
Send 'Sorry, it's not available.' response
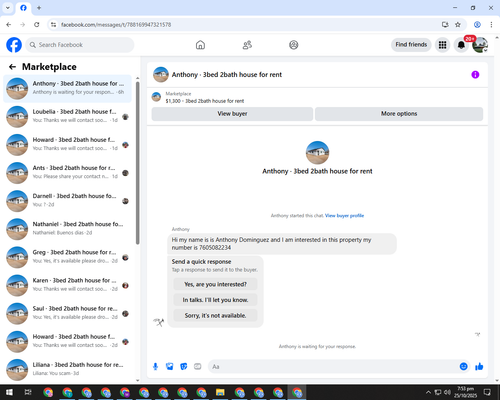(x=215, y=315)
